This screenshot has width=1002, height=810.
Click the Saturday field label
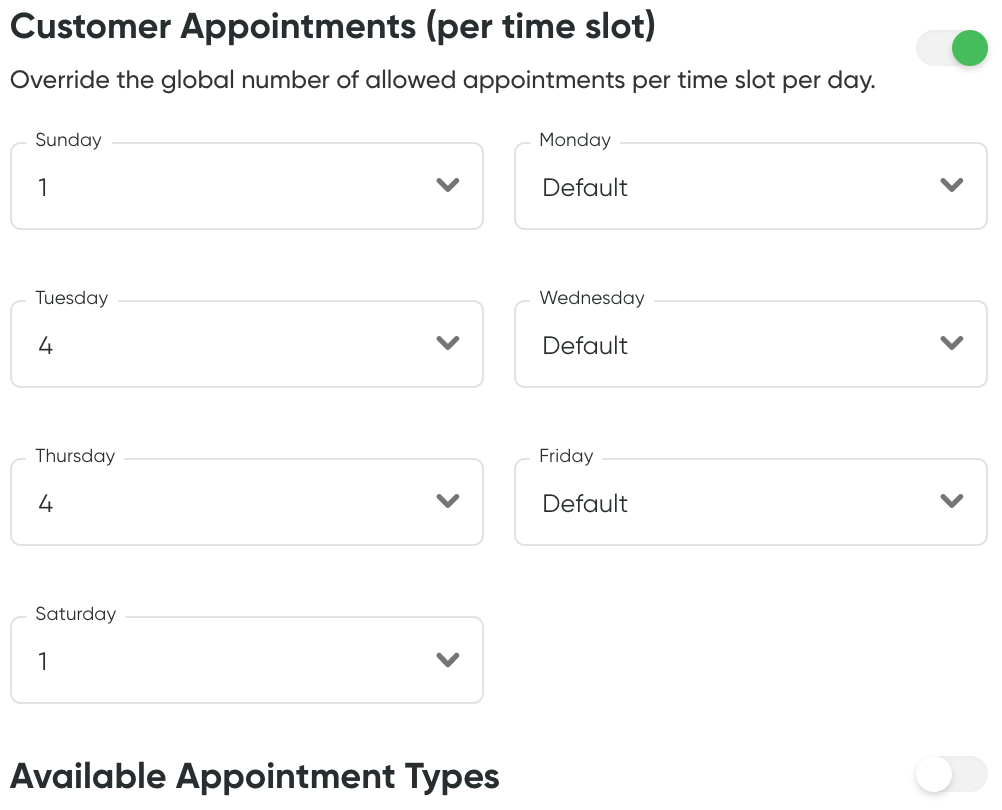[76, 614]
